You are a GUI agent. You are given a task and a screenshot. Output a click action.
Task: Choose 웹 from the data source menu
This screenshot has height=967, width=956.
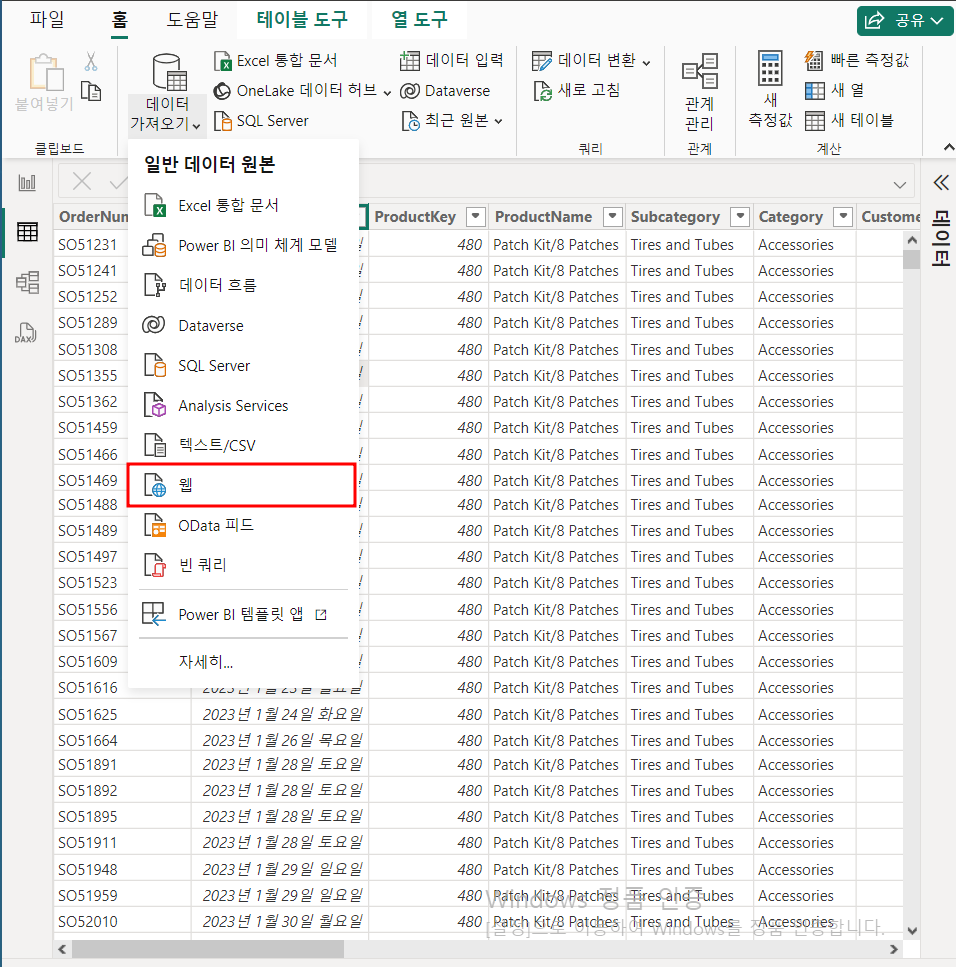coord(242,485)
